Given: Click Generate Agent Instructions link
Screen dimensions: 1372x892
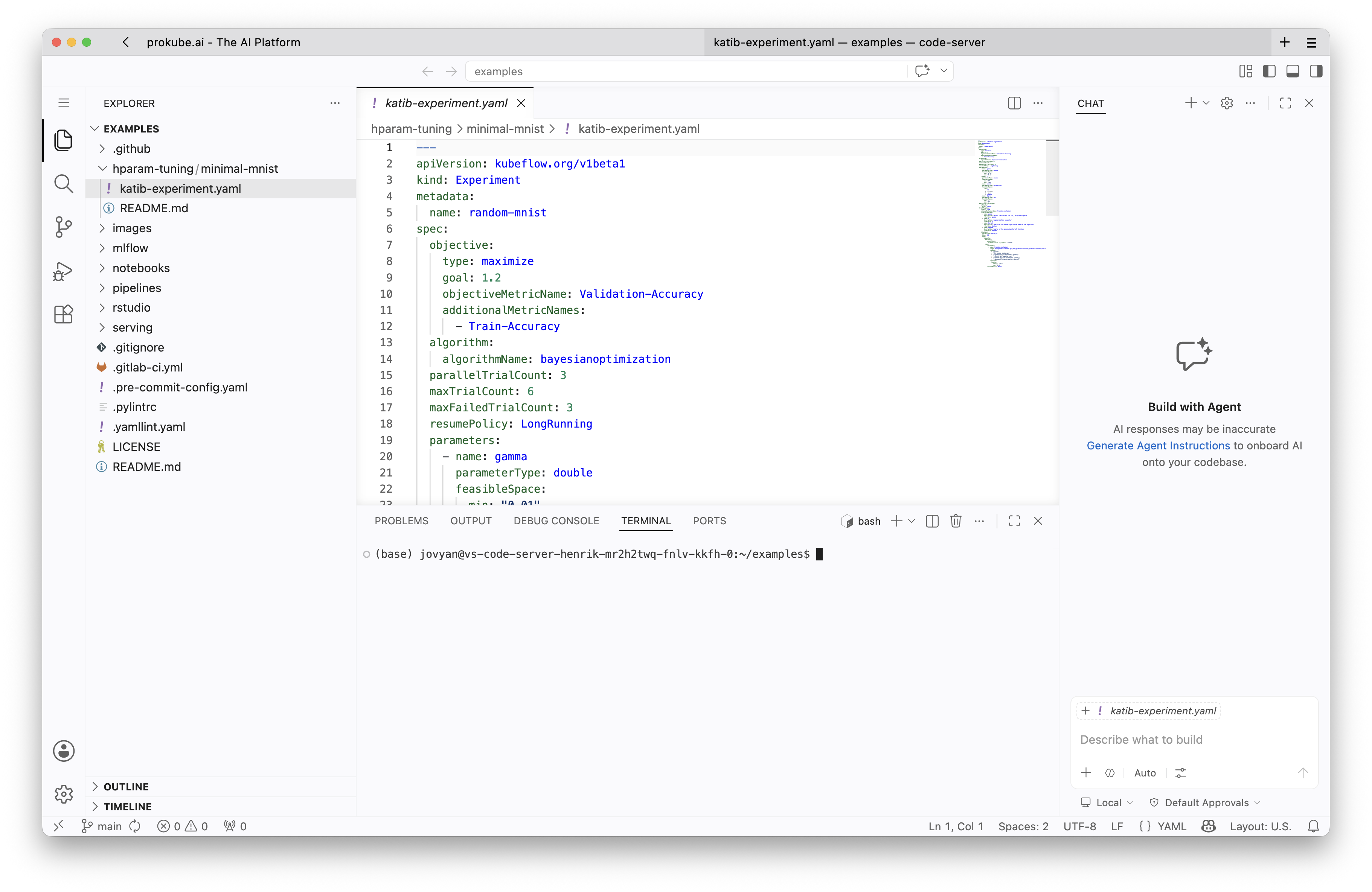Looking at the screenshot, I should (1158, 445).
